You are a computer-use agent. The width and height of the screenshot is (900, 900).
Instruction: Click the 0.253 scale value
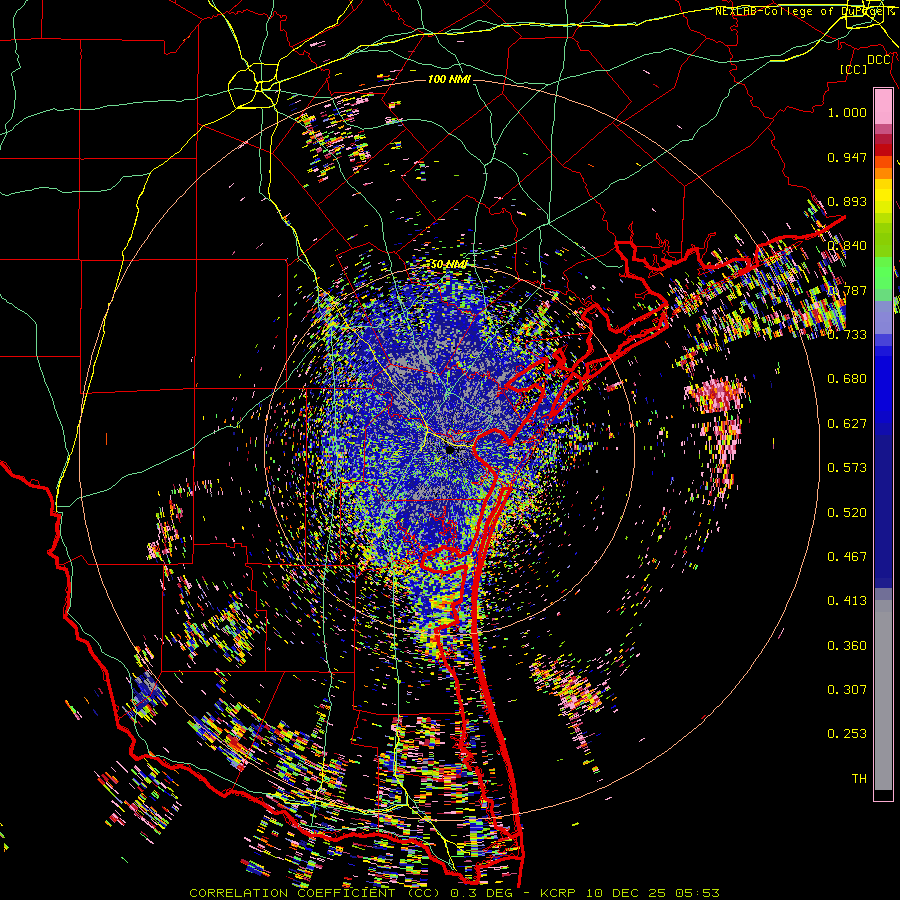click(x=847, y=734)
